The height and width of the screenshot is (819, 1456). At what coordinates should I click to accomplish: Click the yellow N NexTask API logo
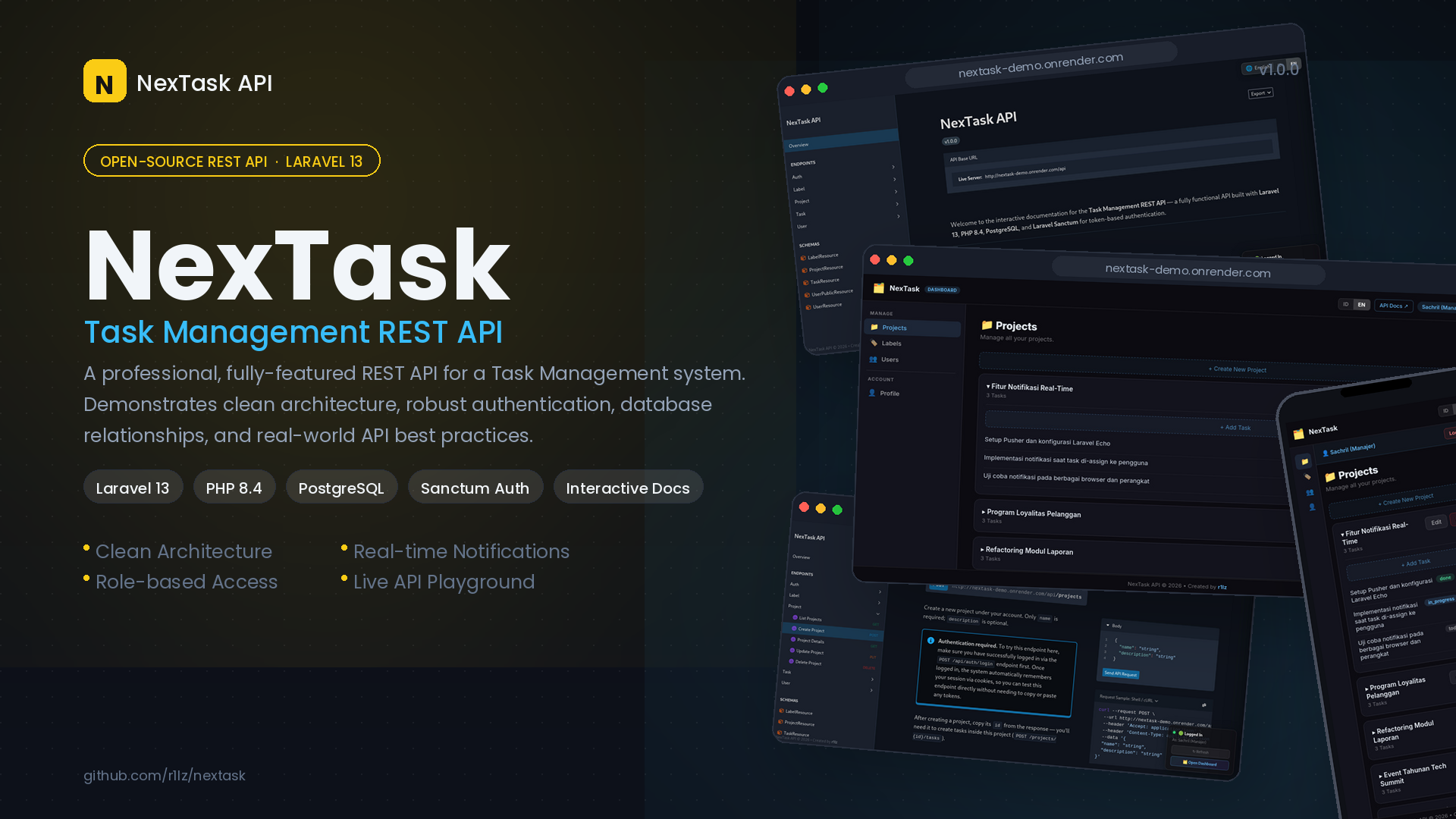click(x=105, y=81)
